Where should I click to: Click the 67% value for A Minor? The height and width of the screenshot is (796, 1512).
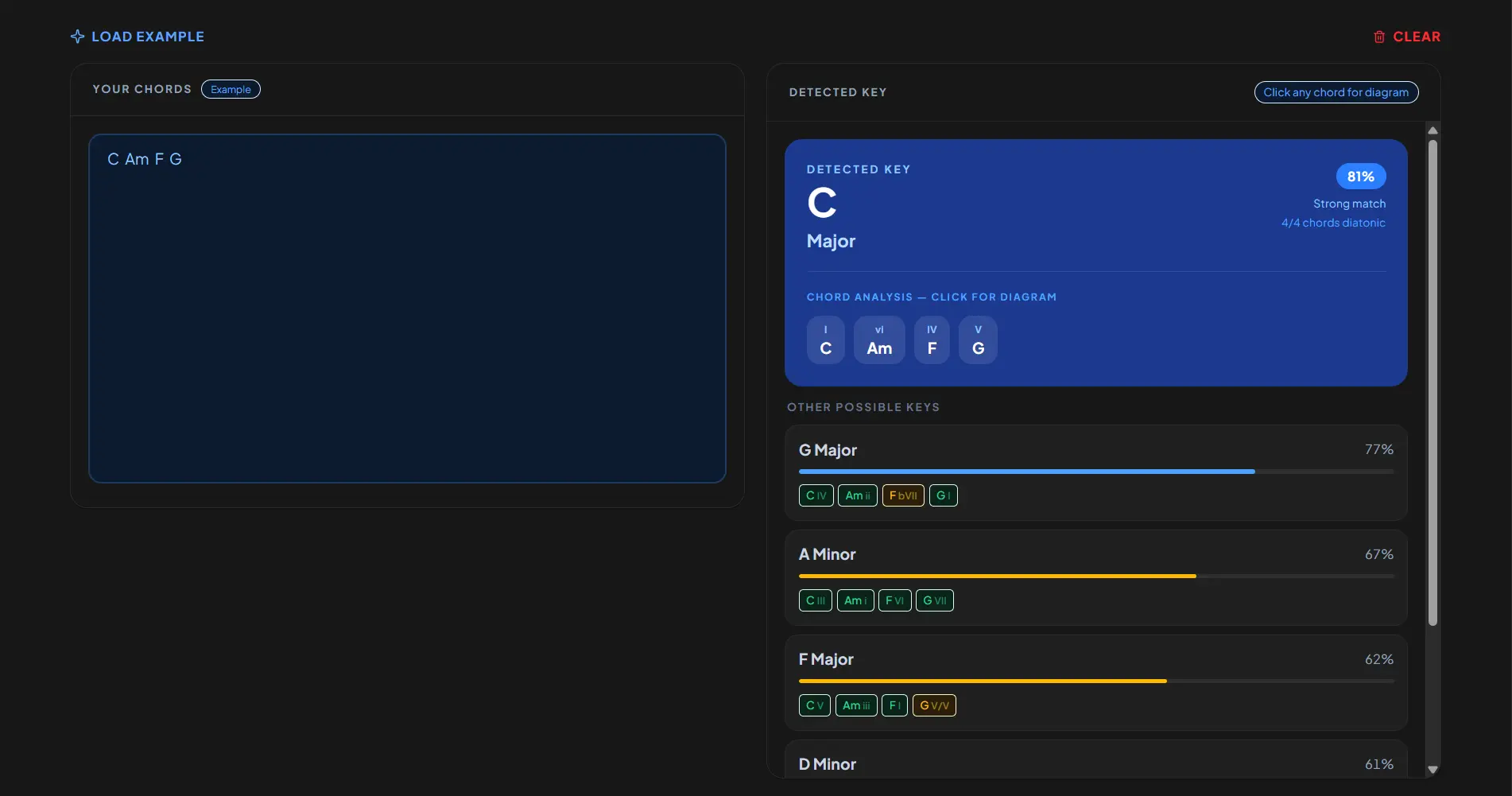1378,554
